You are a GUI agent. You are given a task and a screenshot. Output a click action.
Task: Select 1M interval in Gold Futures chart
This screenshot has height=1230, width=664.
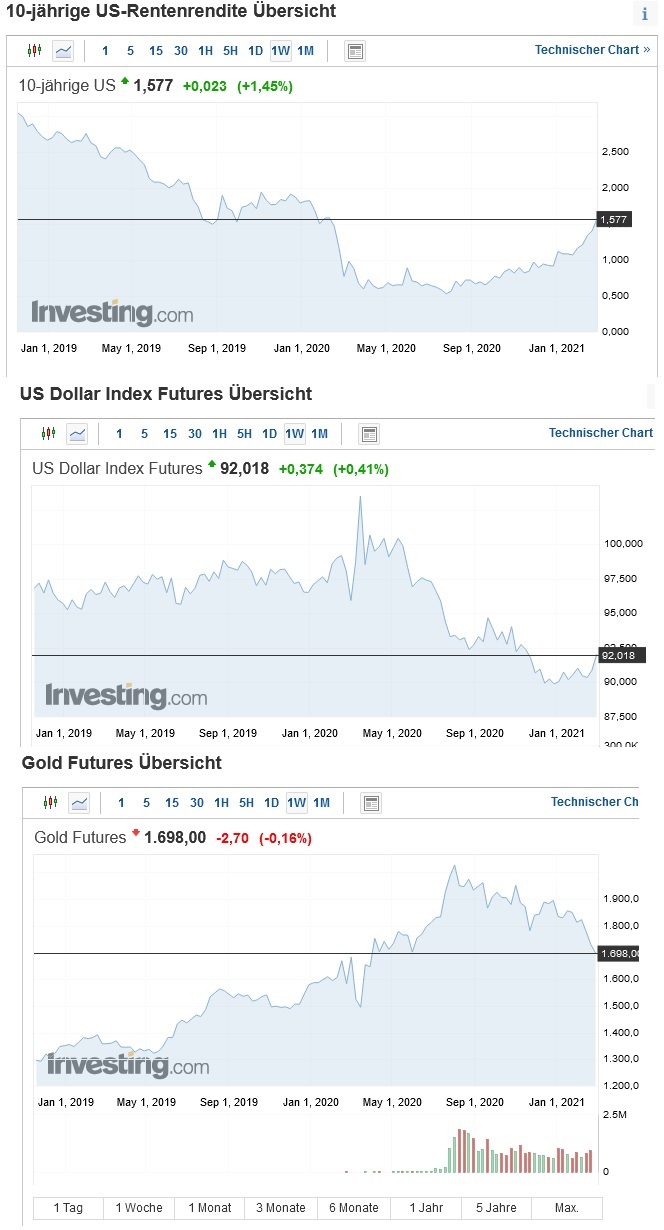tap(321, 803)
